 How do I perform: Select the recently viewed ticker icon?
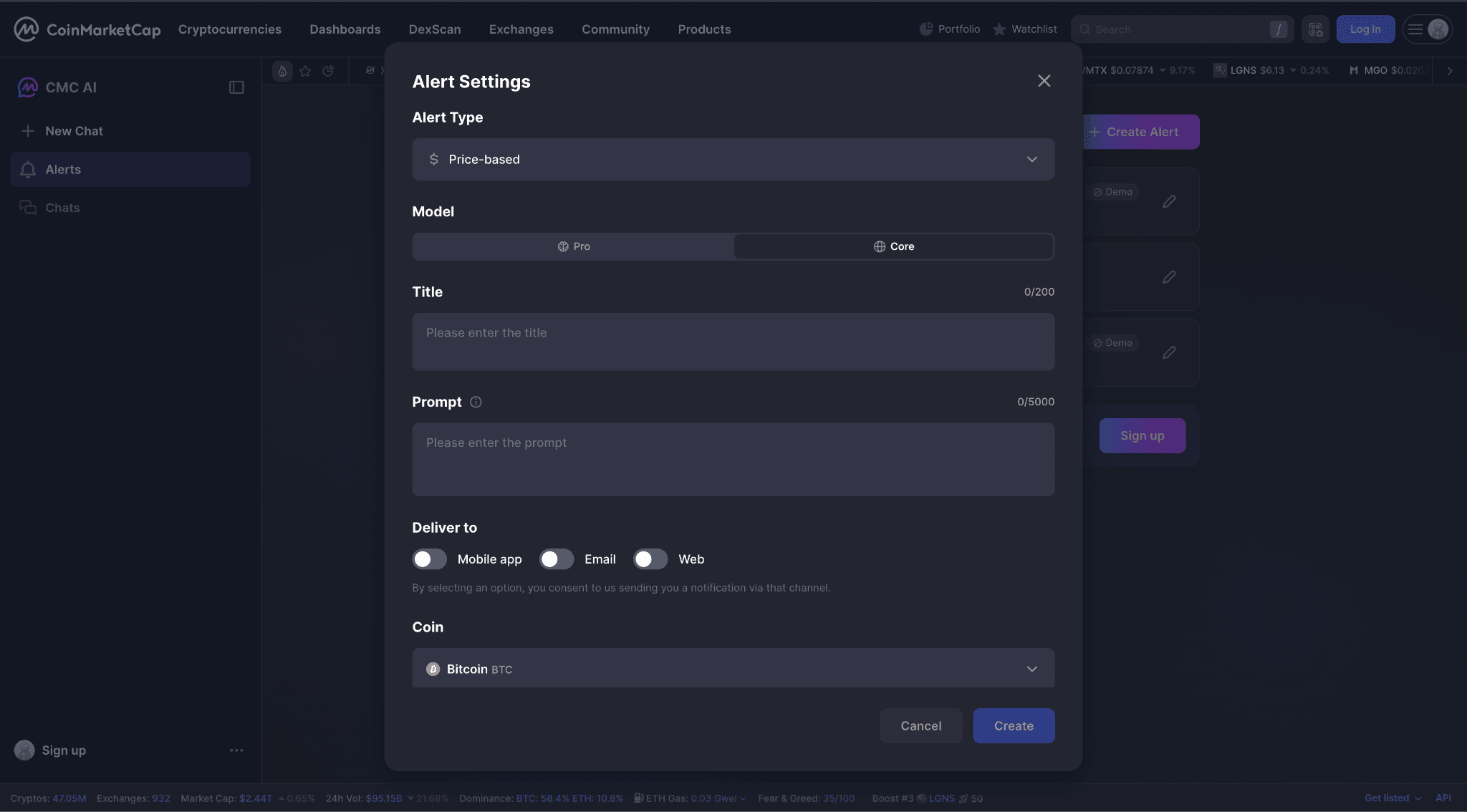click(x=328, y=71)
